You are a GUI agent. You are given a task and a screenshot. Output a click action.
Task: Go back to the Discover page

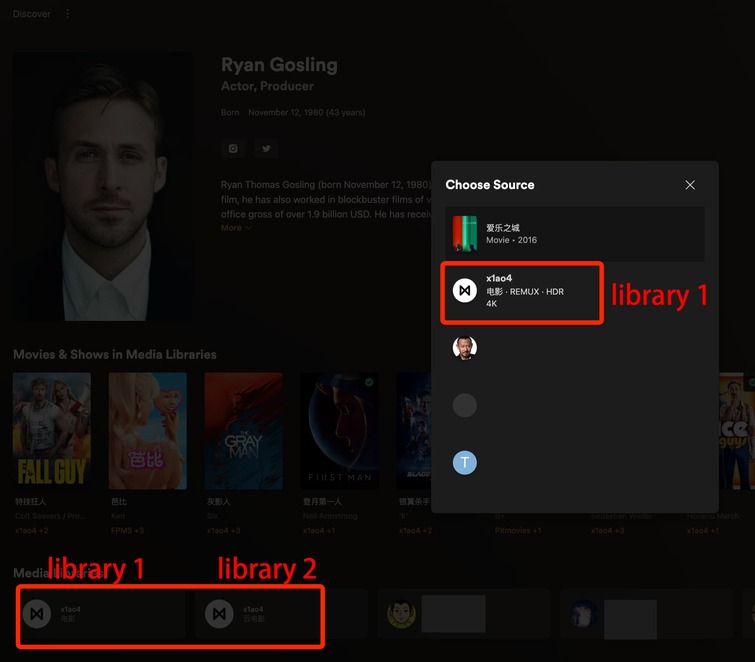click(x=31, y=14)
